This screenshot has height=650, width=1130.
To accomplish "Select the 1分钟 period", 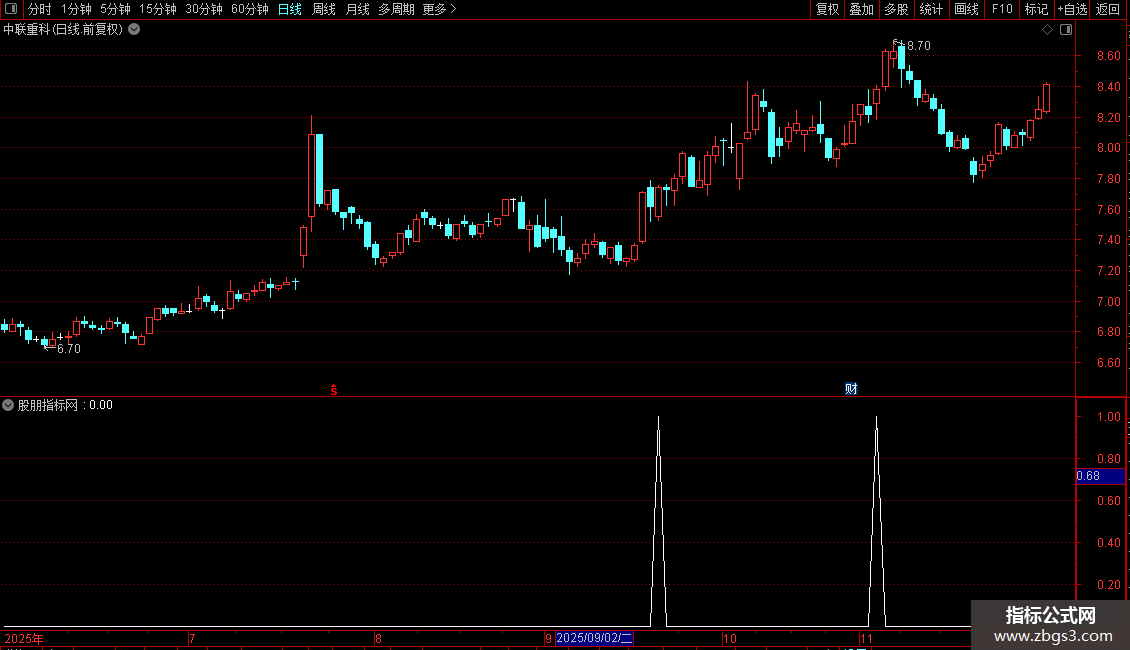I will coord(76,9).
